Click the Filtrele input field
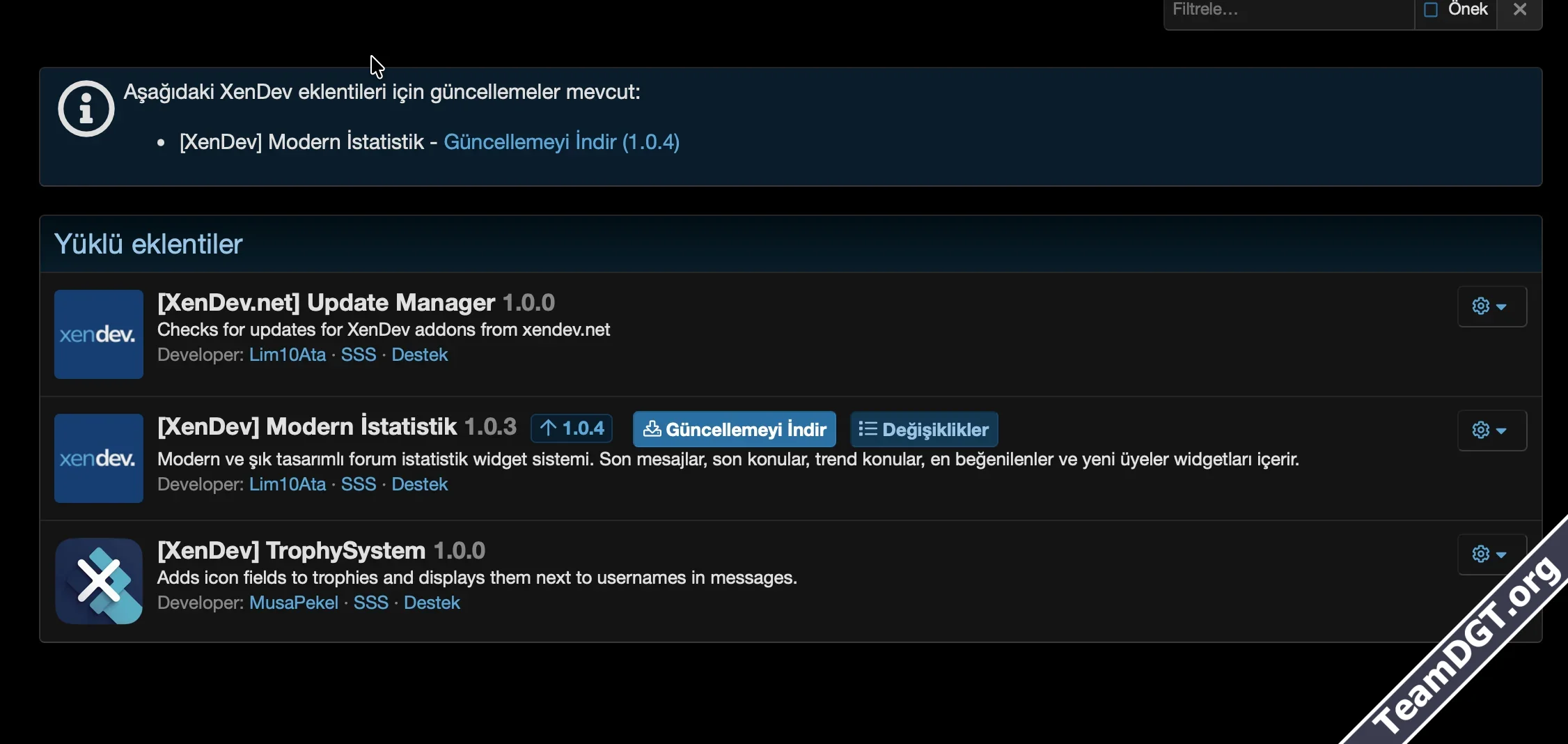This screenshot has height=744, width=1568. pos(1288,11)
